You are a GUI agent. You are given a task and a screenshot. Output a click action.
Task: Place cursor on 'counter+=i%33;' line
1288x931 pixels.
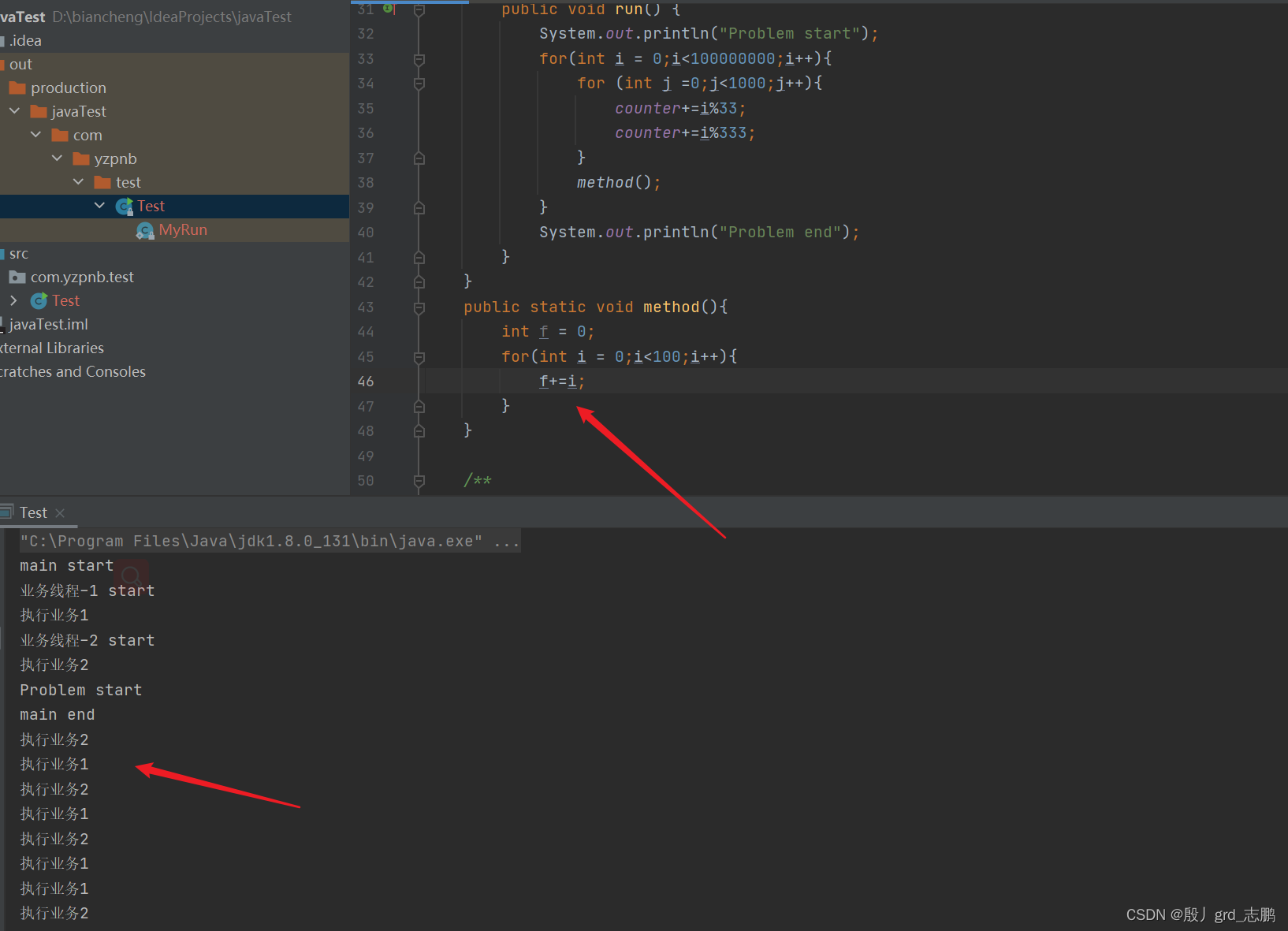point(680,109)
